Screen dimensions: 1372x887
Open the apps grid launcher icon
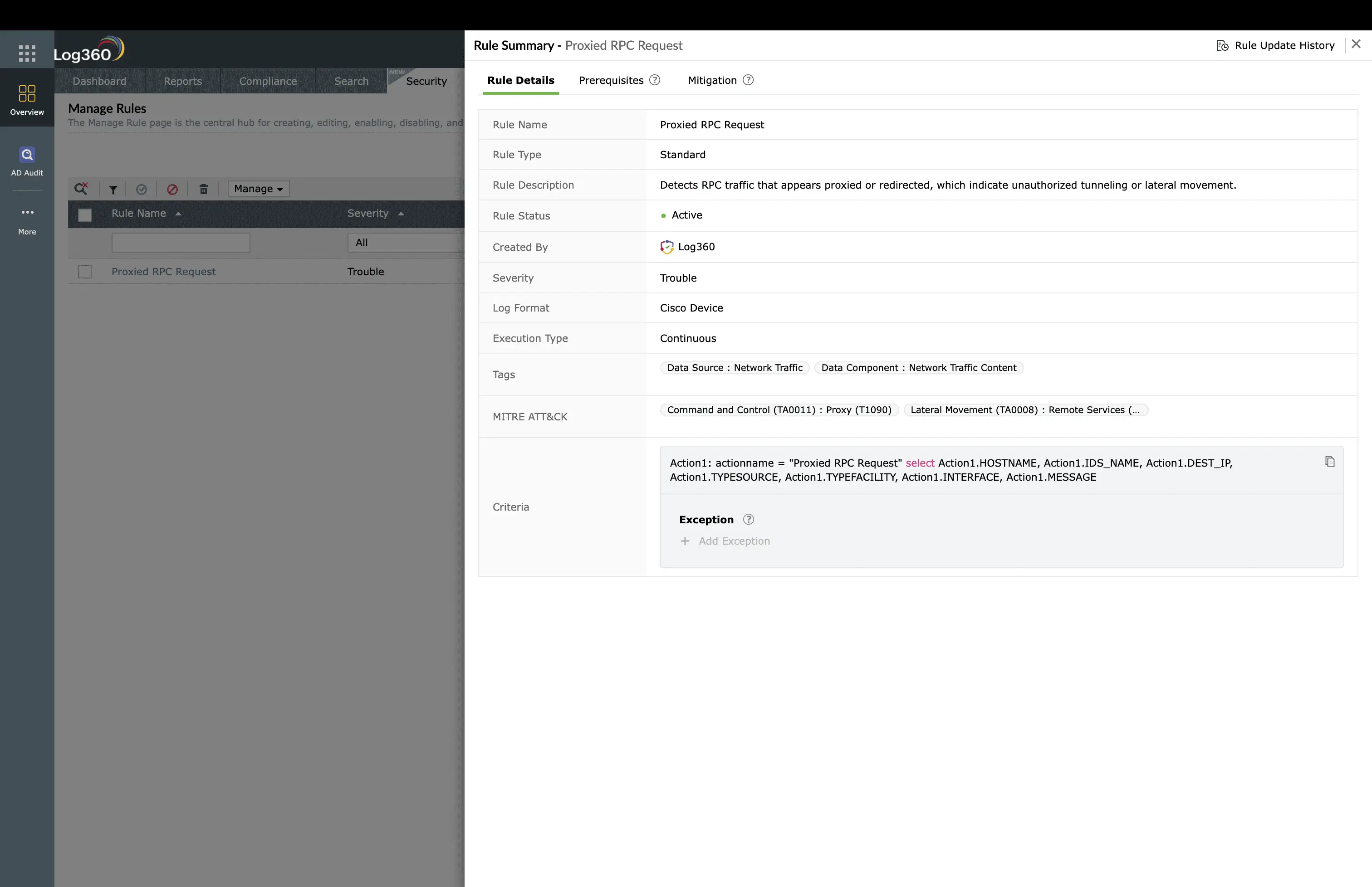click(x=27, y=53)
